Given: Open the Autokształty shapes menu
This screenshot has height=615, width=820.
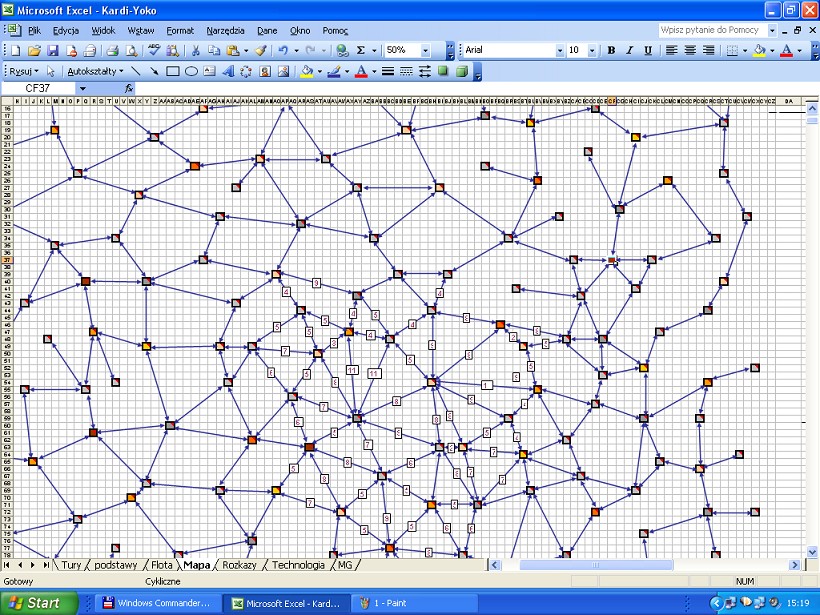Looking at the screenshot, I should (95, 71).
